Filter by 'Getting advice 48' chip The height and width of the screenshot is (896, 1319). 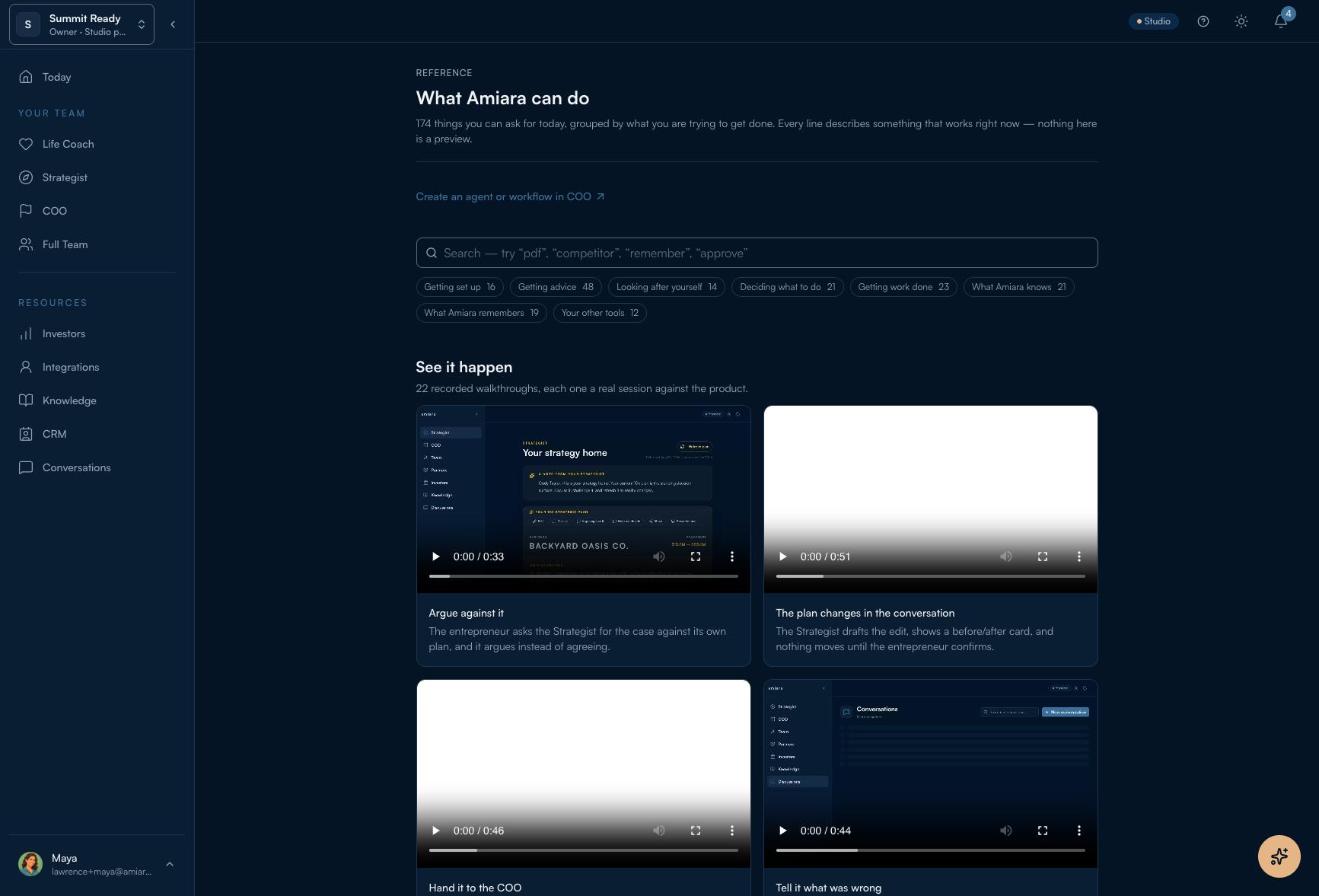tap(556, 287)
